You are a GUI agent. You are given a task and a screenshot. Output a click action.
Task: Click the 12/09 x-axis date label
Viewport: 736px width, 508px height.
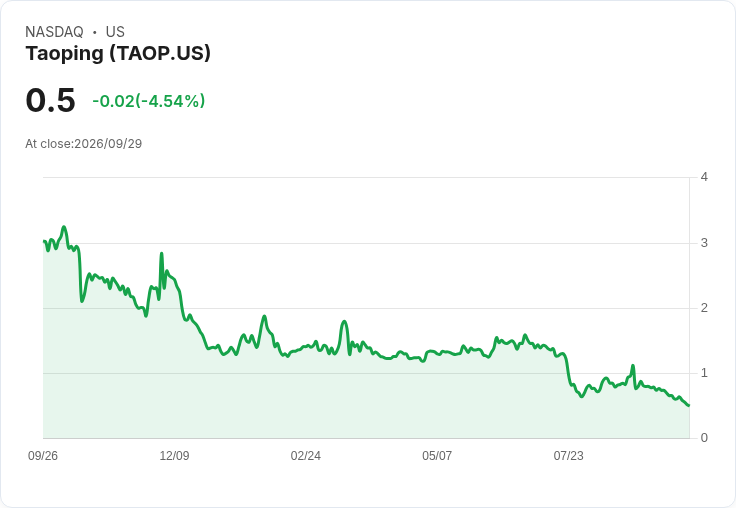pos(174,455)
